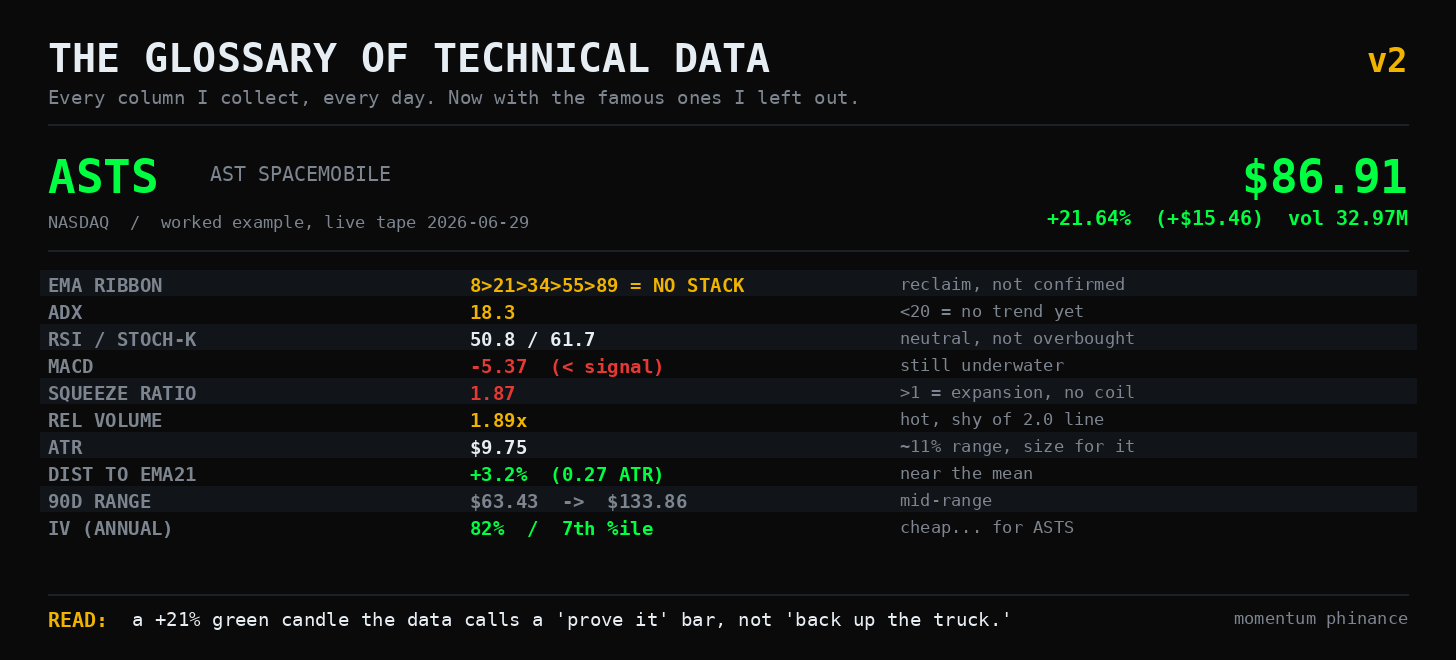Click the '8>21>34>55>89 = NO STACK' value

[x=607, y=286]
